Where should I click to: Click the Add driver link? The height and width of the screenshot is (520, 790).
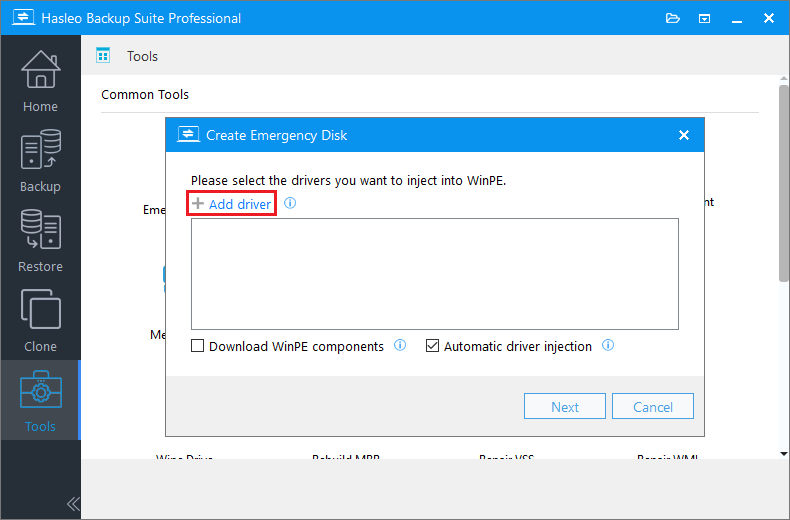(240, 204)
